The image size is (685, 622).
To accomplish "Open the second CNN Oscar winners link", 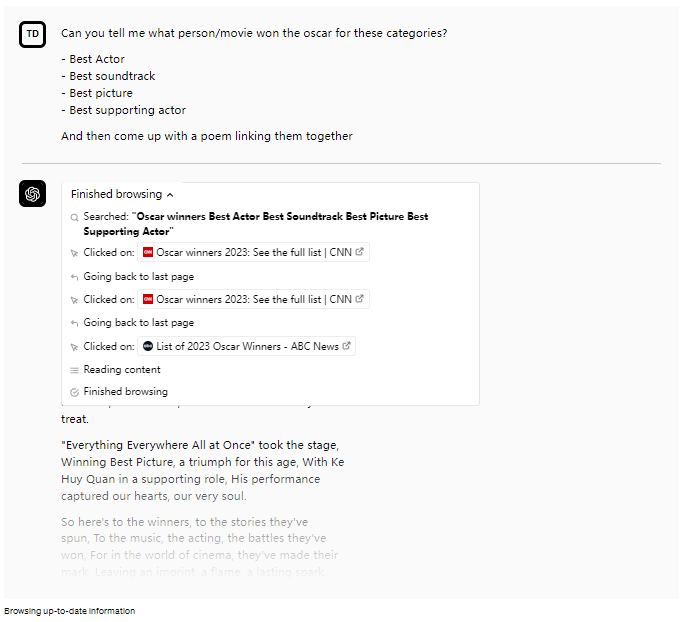I will (254, 299).
